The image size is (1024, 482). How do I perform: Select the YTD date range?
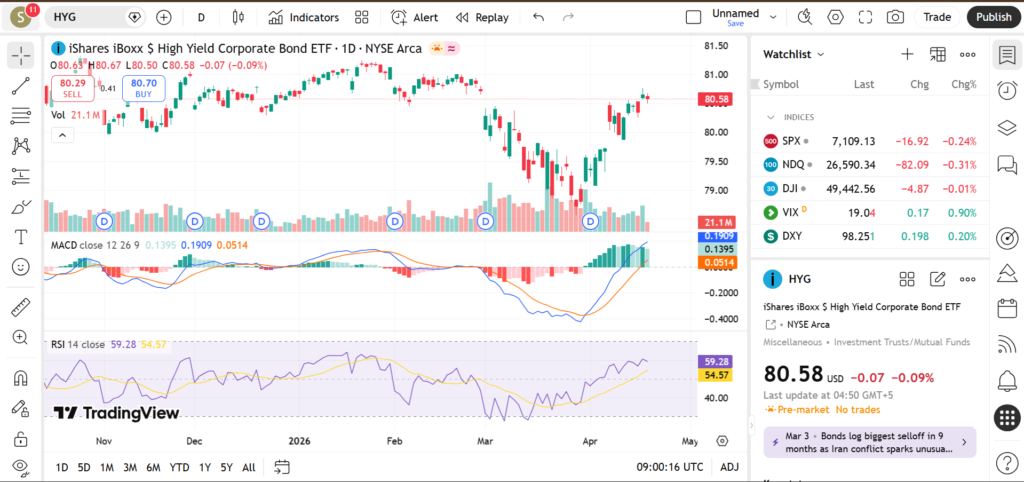pos(179,467)
